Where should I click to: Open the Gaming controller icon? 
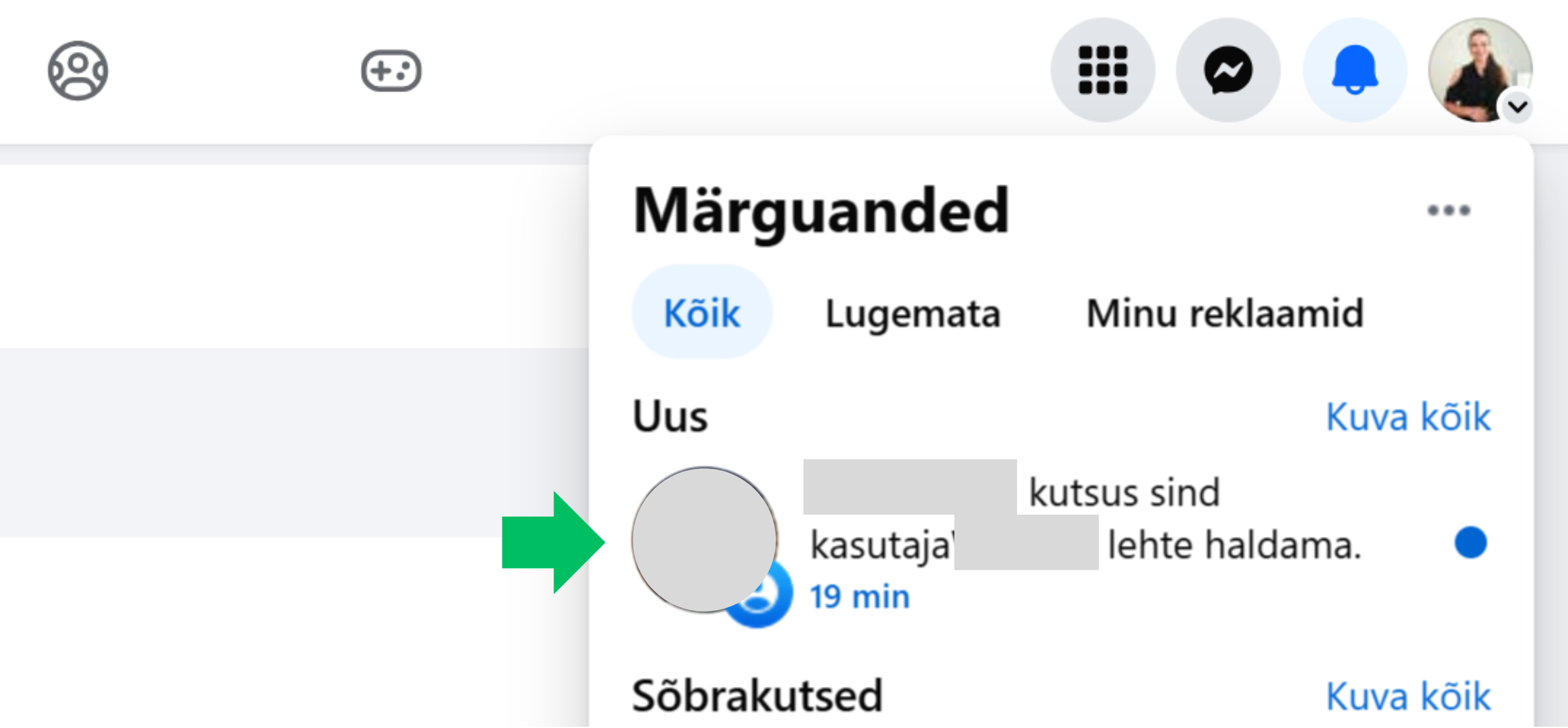391,70
